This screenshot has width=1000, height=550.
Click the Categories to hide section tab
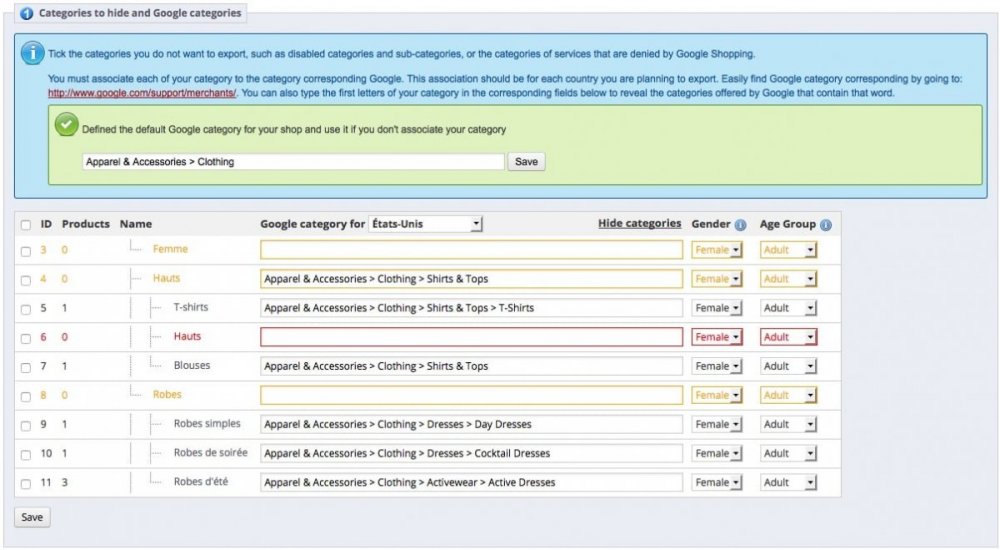pos(132,15)
